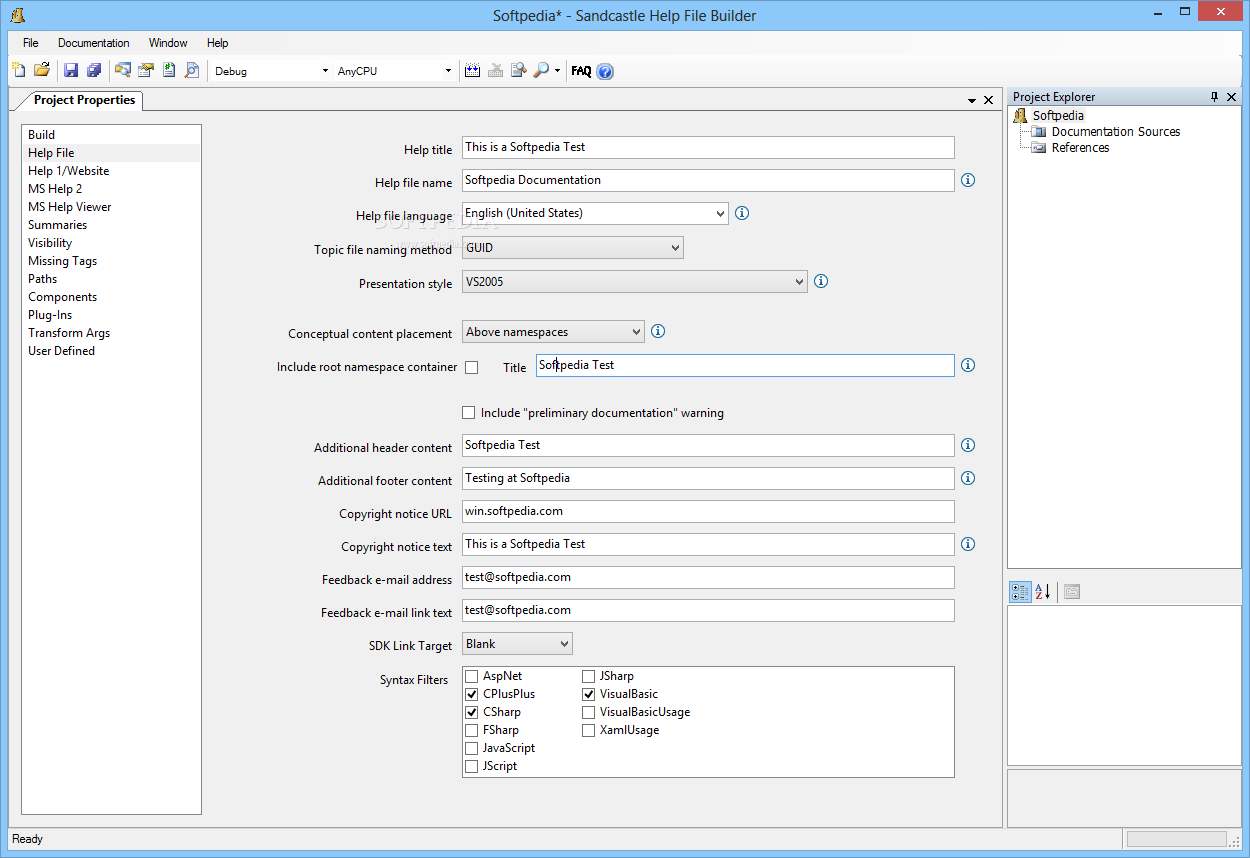This screenshot has width=1250, height=858.
Task: Close the Project Properties document tab
Action: (x=988, y=100)
